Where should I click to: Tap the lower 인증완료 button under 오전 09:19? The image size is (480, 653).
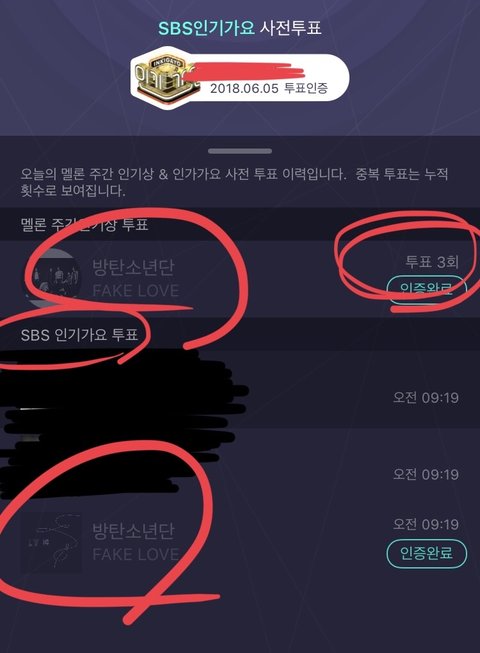pos(427,553)
